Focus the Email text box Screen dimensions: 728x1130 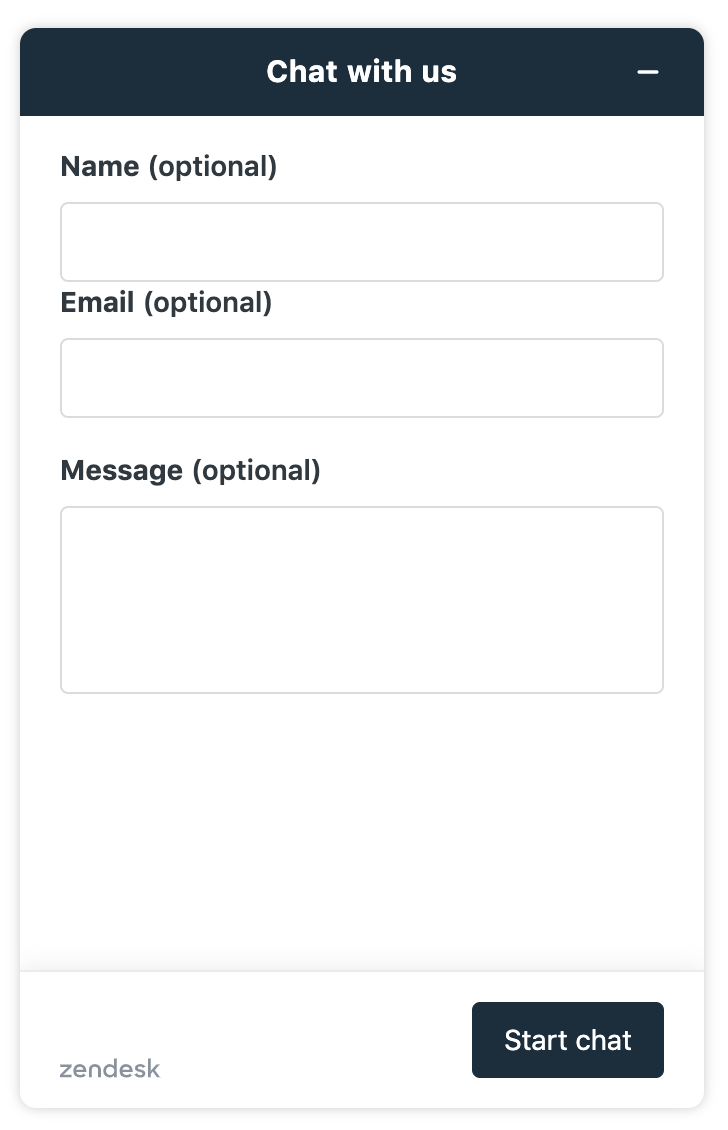(362, 378)
